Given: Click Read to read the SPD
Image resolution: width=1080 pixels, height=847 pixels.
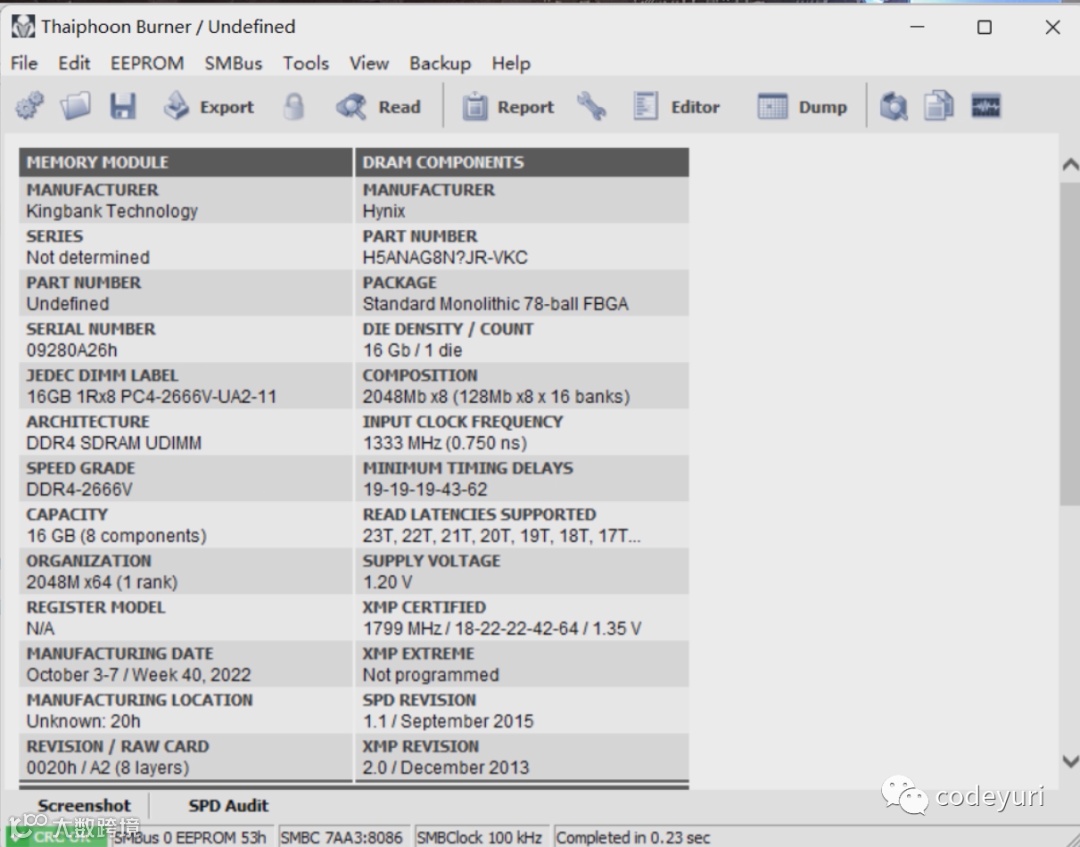Looking at the screenshot, I should (379, 107).
